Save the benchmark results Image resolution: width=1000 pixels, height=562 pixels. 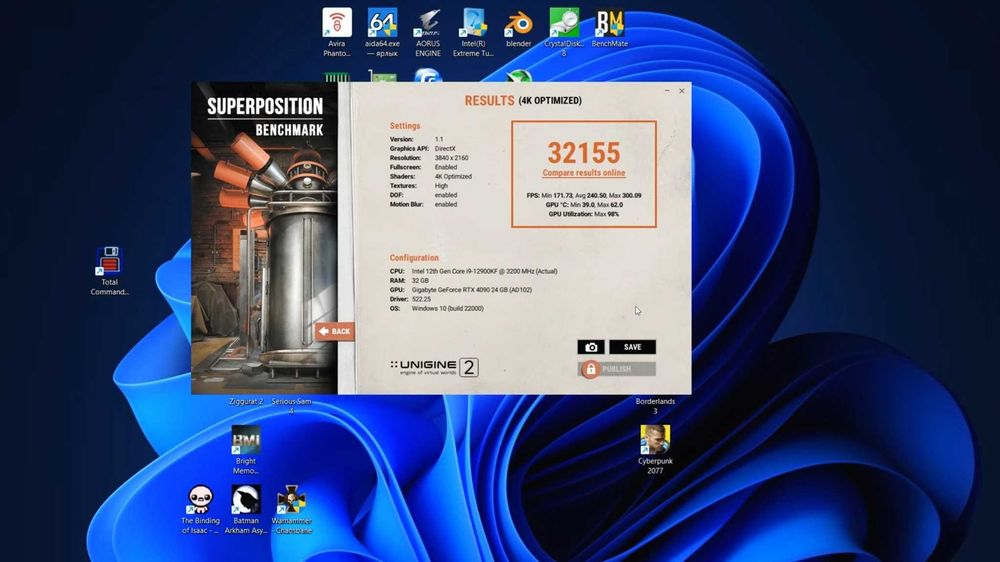click(632, 347)
